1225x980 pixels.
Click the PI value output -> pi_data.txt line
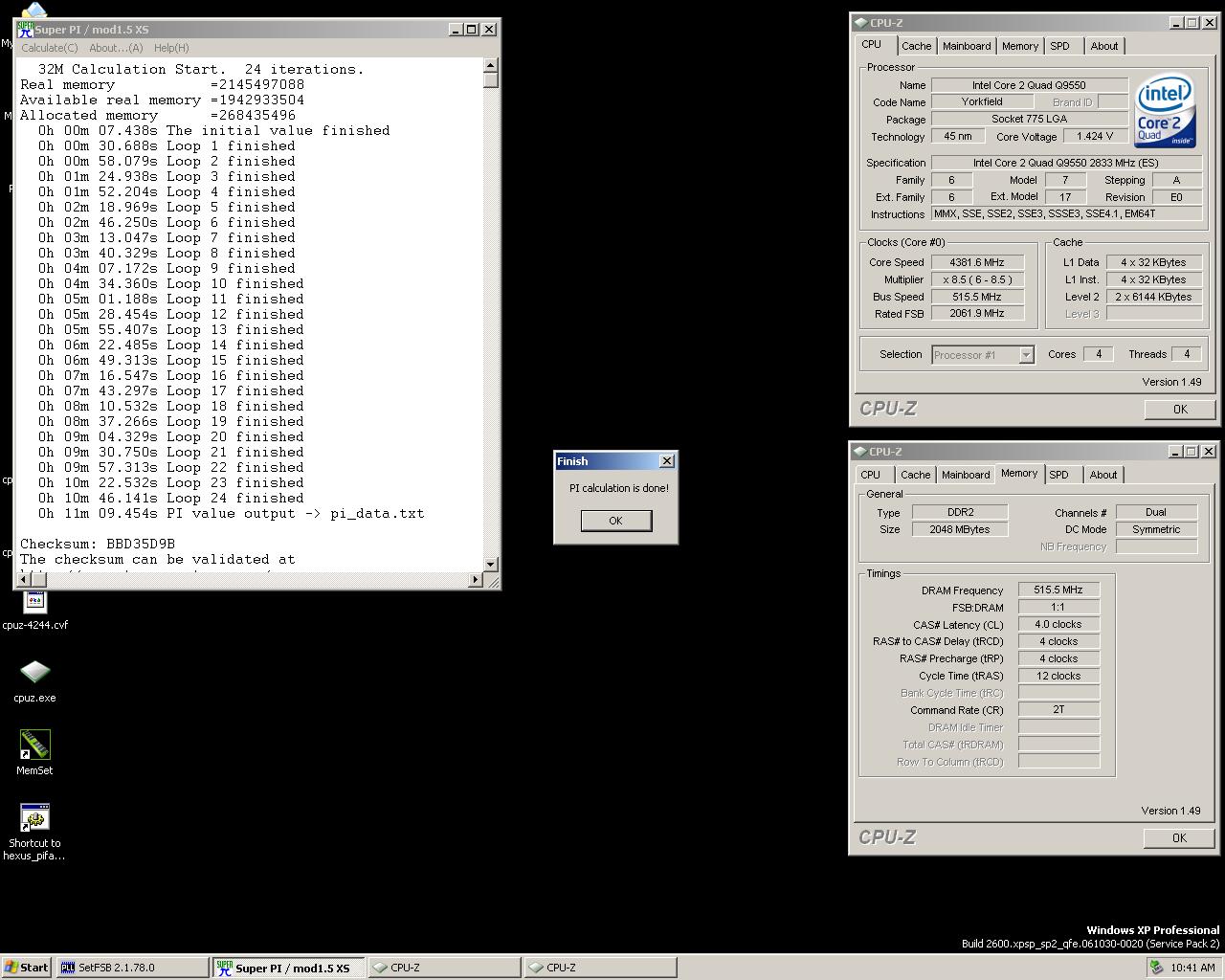(231, 513)
